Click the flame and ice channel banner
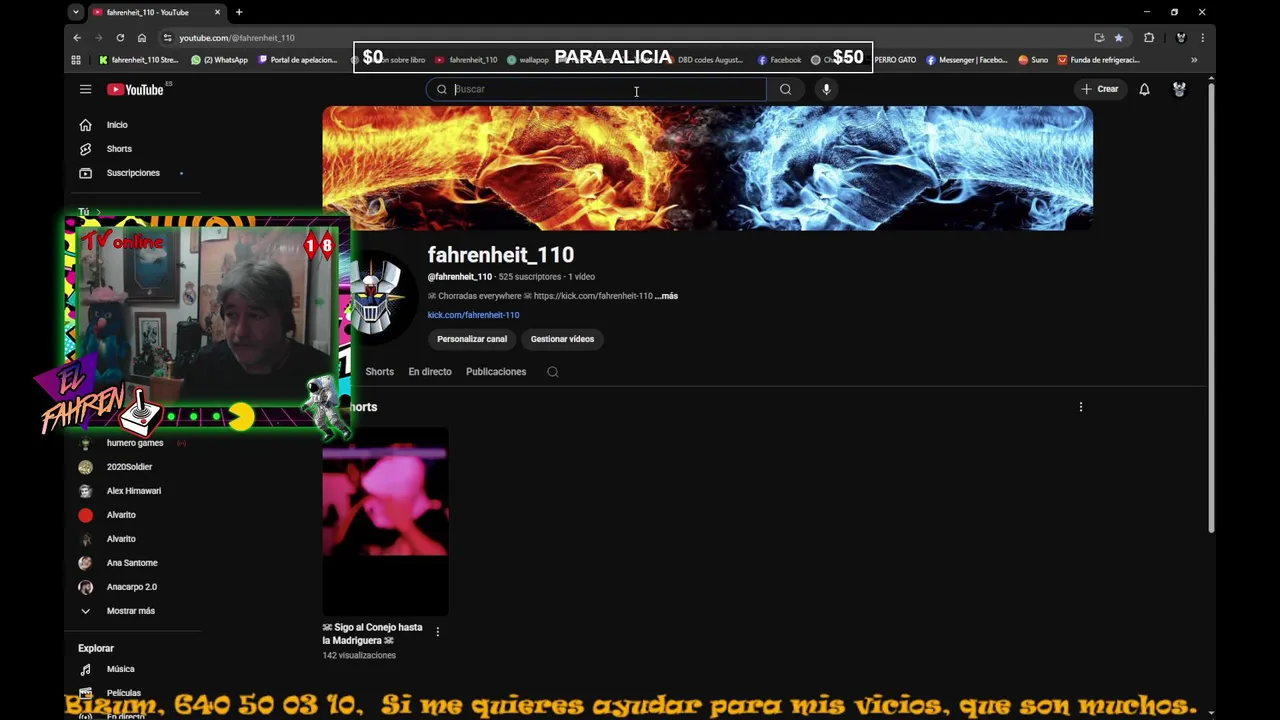1280x720 pixels. tap(707, 168)
